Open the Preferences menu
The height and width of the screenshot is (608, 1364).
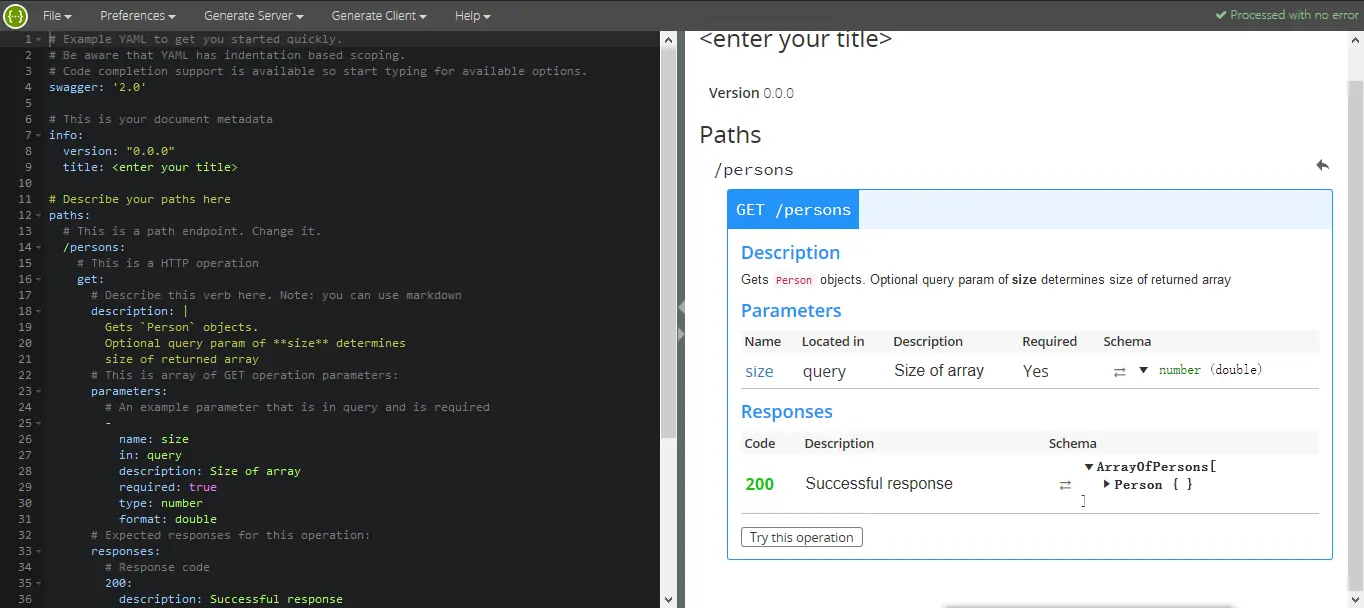138,16
